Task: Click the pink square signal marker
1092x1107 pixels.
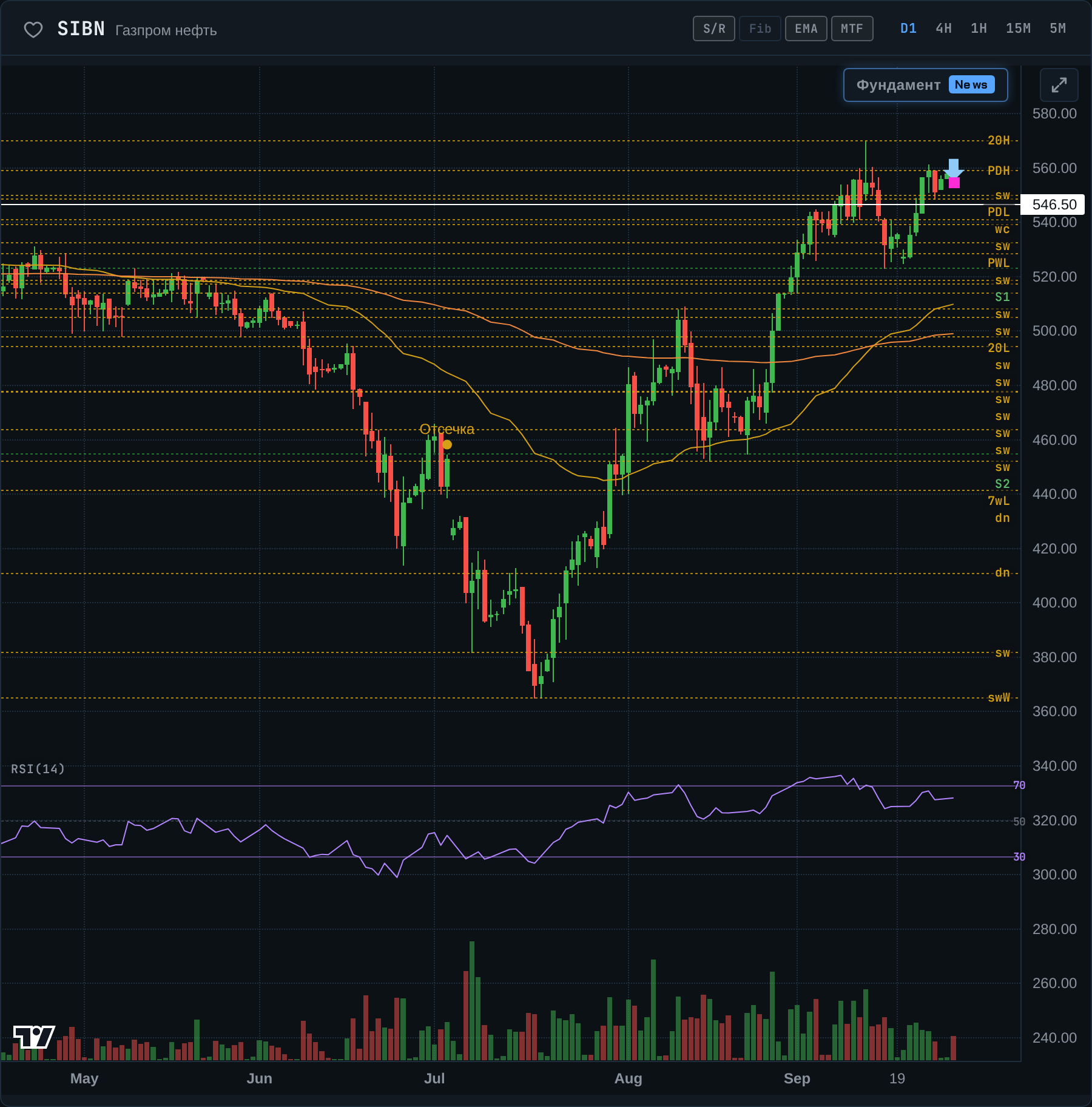Action: 954,183
